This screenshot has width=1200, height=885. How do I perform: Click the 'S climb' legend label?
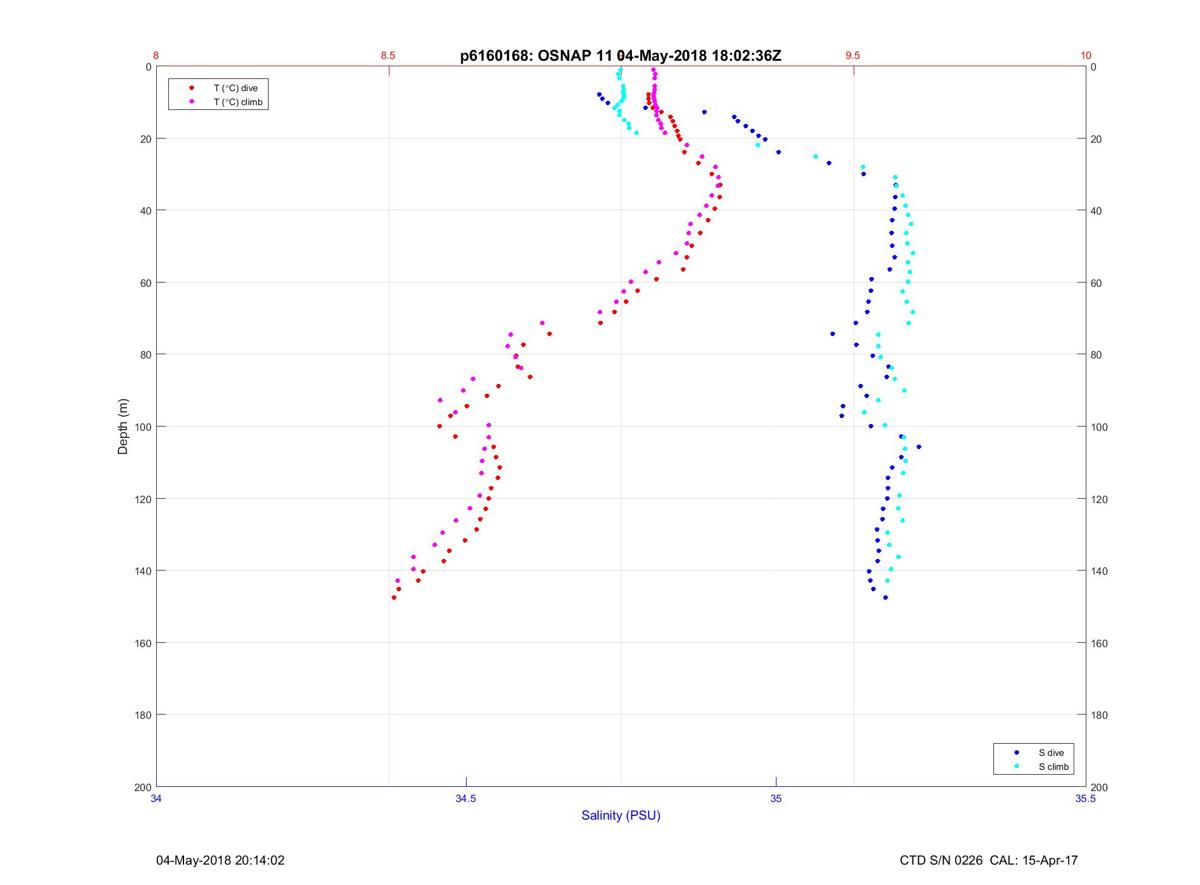coord(1053,767)
